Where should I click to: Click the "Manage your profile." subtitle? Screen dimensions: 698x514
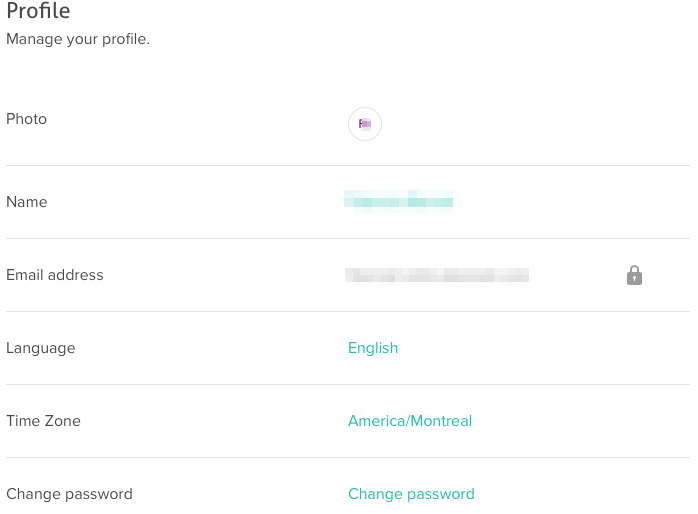pos(78,40)
